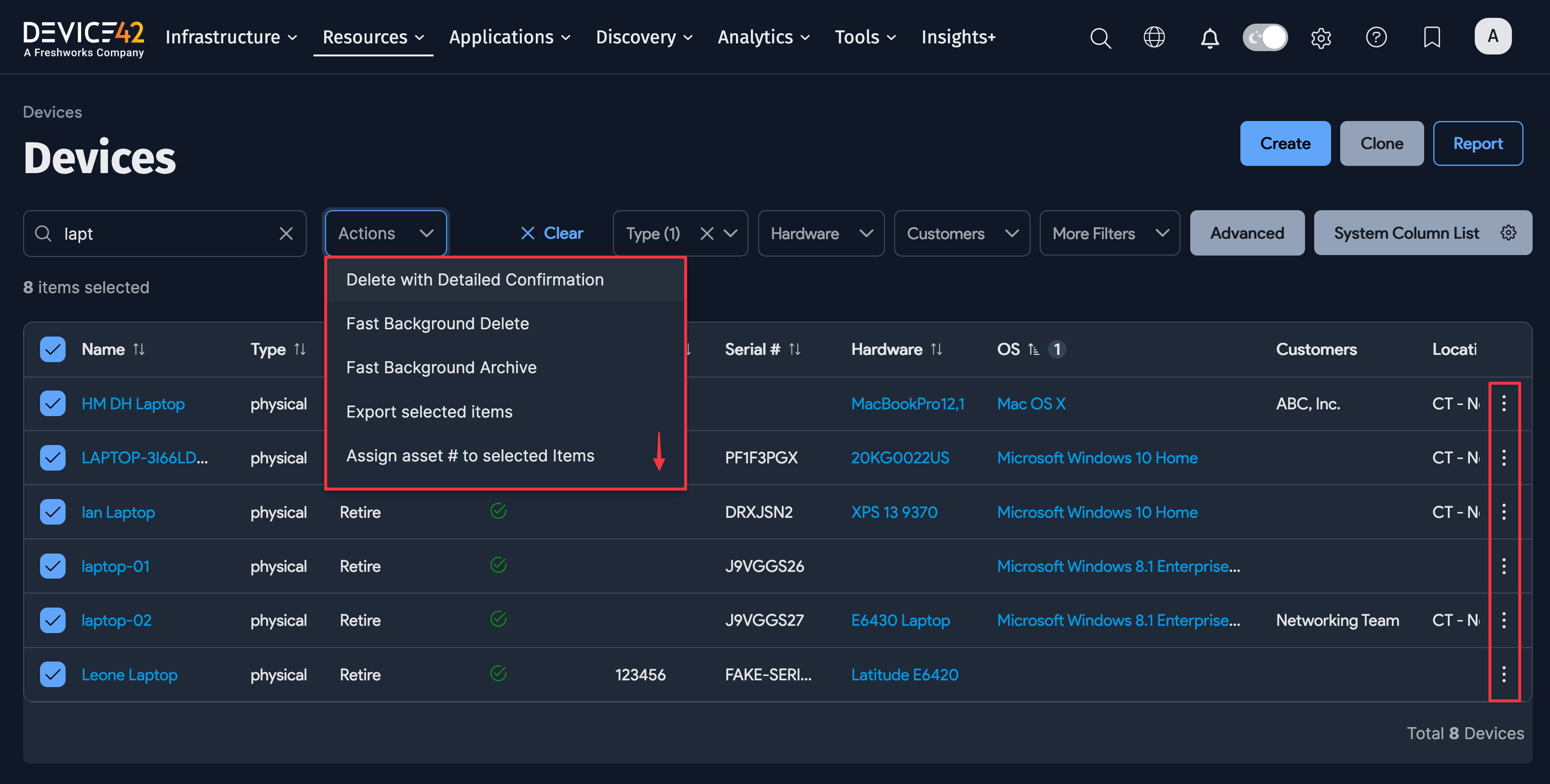The height and width of the screenshot is (784, 1550).
Task: Click the bookmark icon in top bar
Action: tap(1432, 37)
